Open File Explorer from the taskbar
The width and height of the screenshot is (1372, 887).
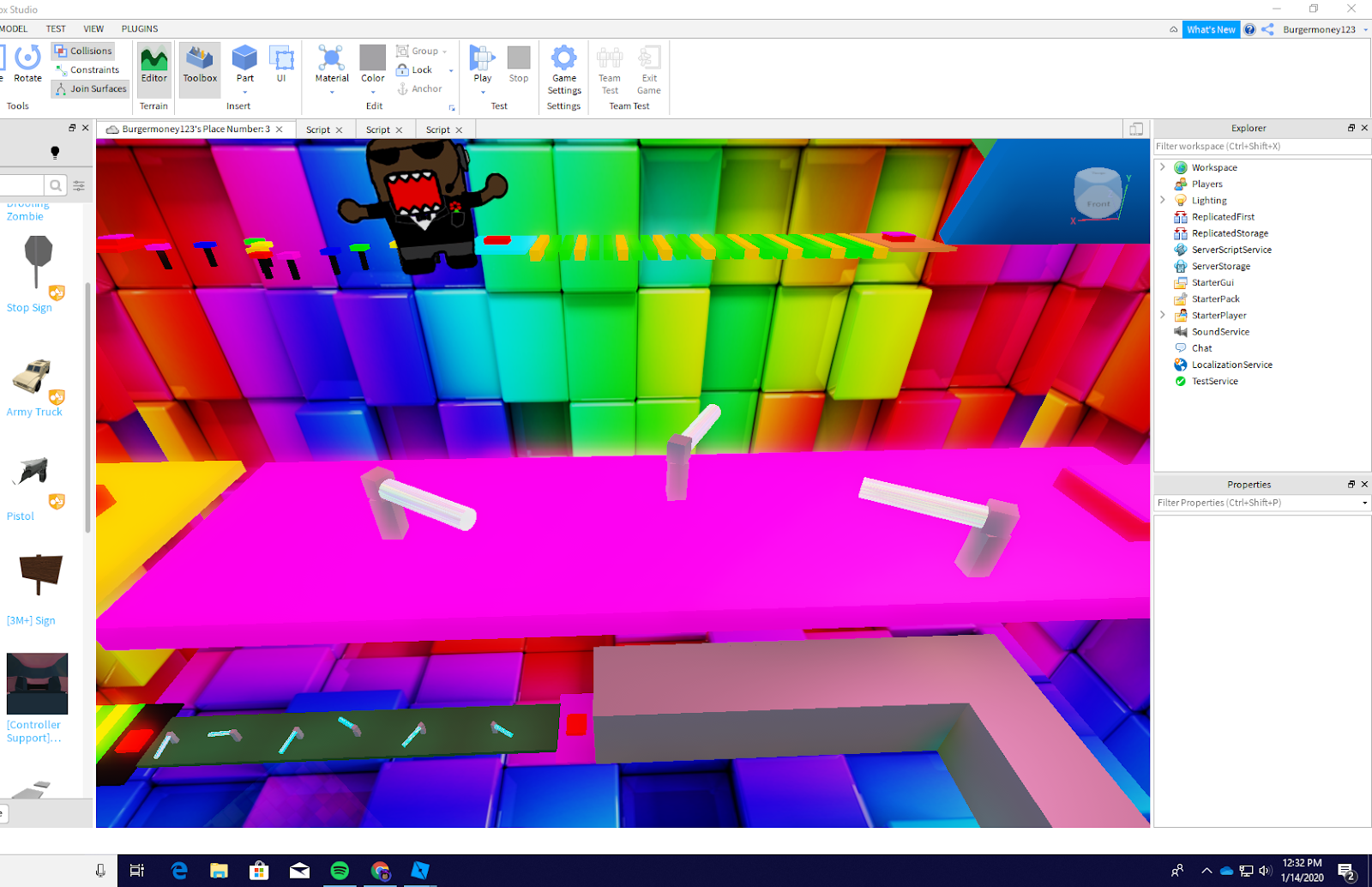click(x=219, y=871)
